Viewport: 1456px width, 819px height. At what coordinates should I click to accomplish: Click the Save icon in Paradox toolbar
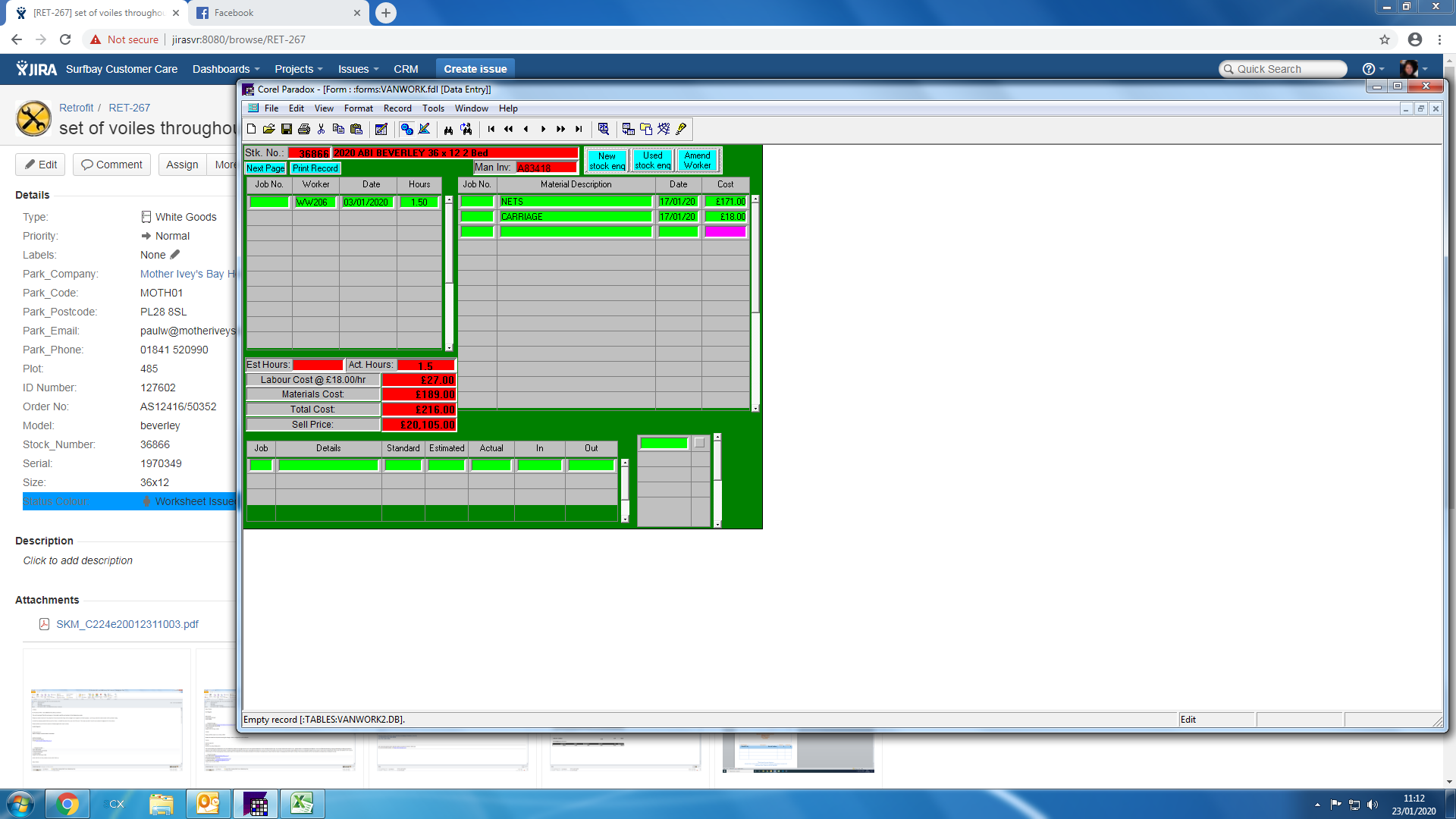click(287, 129)
